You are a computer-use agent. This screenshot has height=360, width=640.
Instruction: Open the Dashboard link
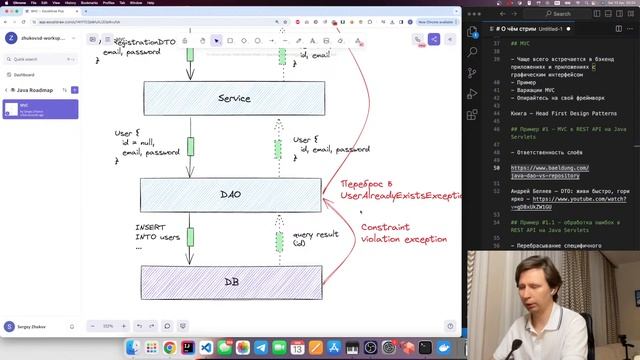(x=24, y=75)
